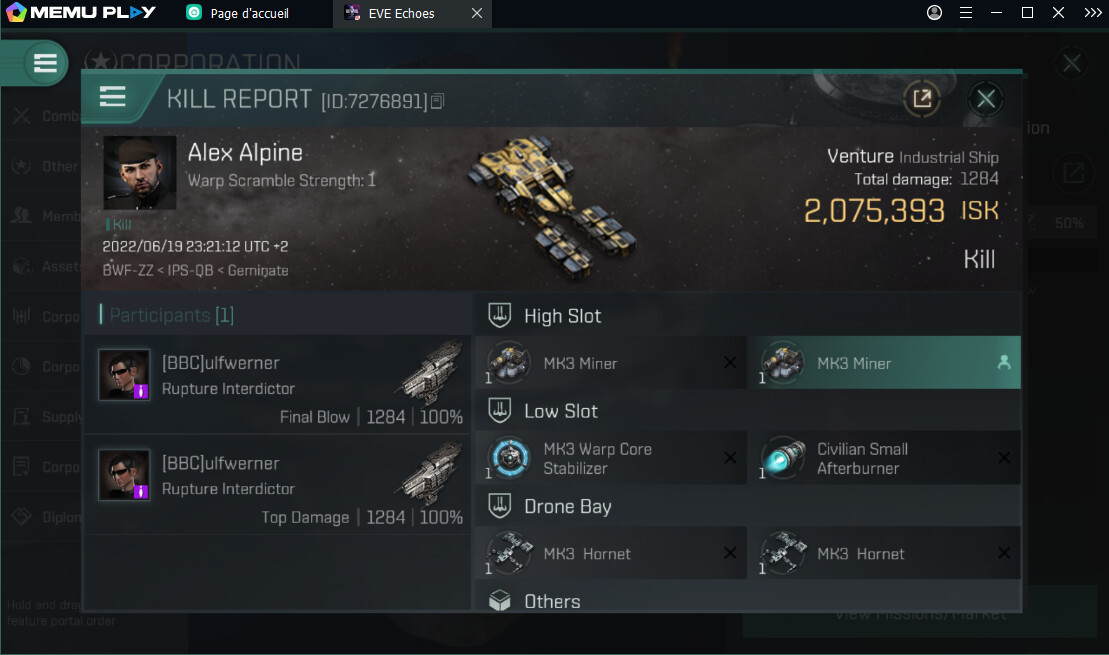
Task: Click the second MK3 Hornet drone
Action: coord(884,554)
